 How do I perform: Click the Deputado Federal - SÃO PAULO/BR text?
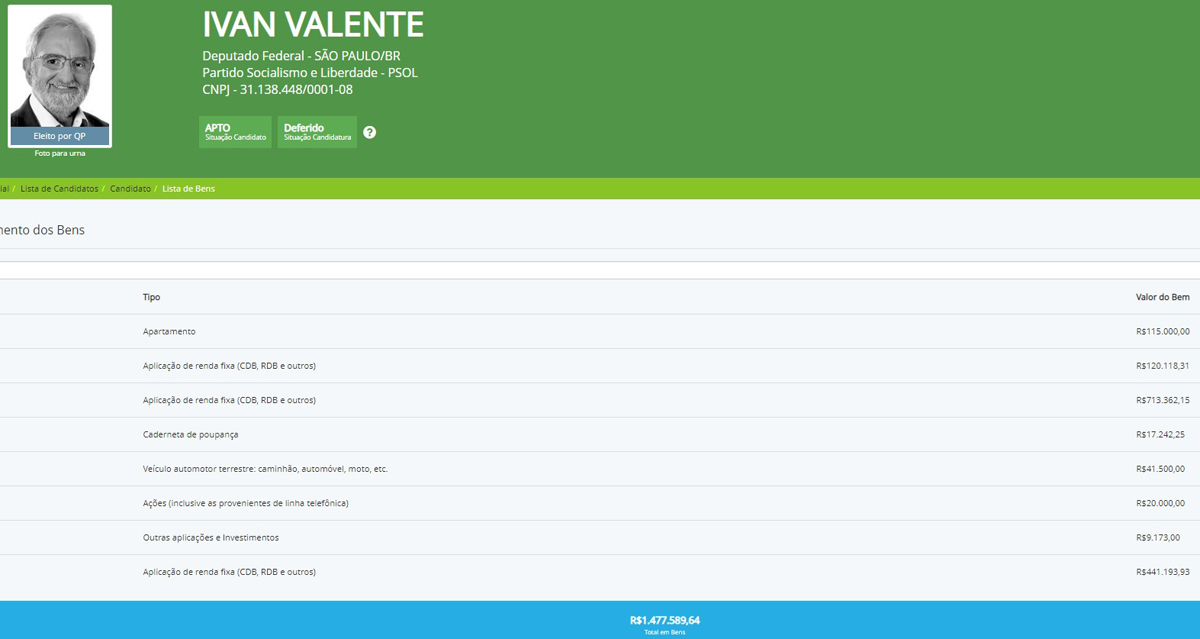click(x=301, y=56)
